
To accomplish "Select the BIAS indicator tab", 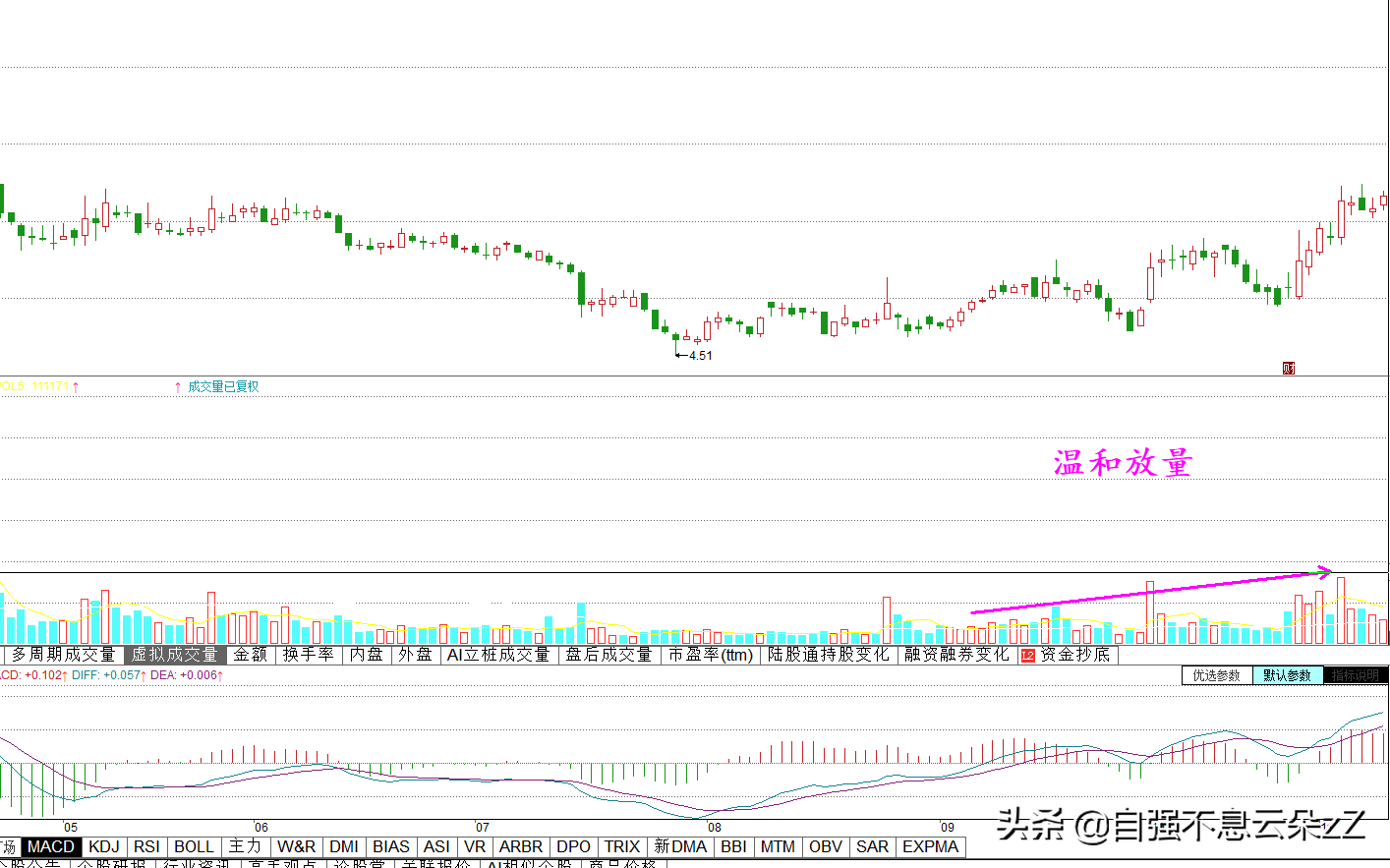I will pos(391,846).
